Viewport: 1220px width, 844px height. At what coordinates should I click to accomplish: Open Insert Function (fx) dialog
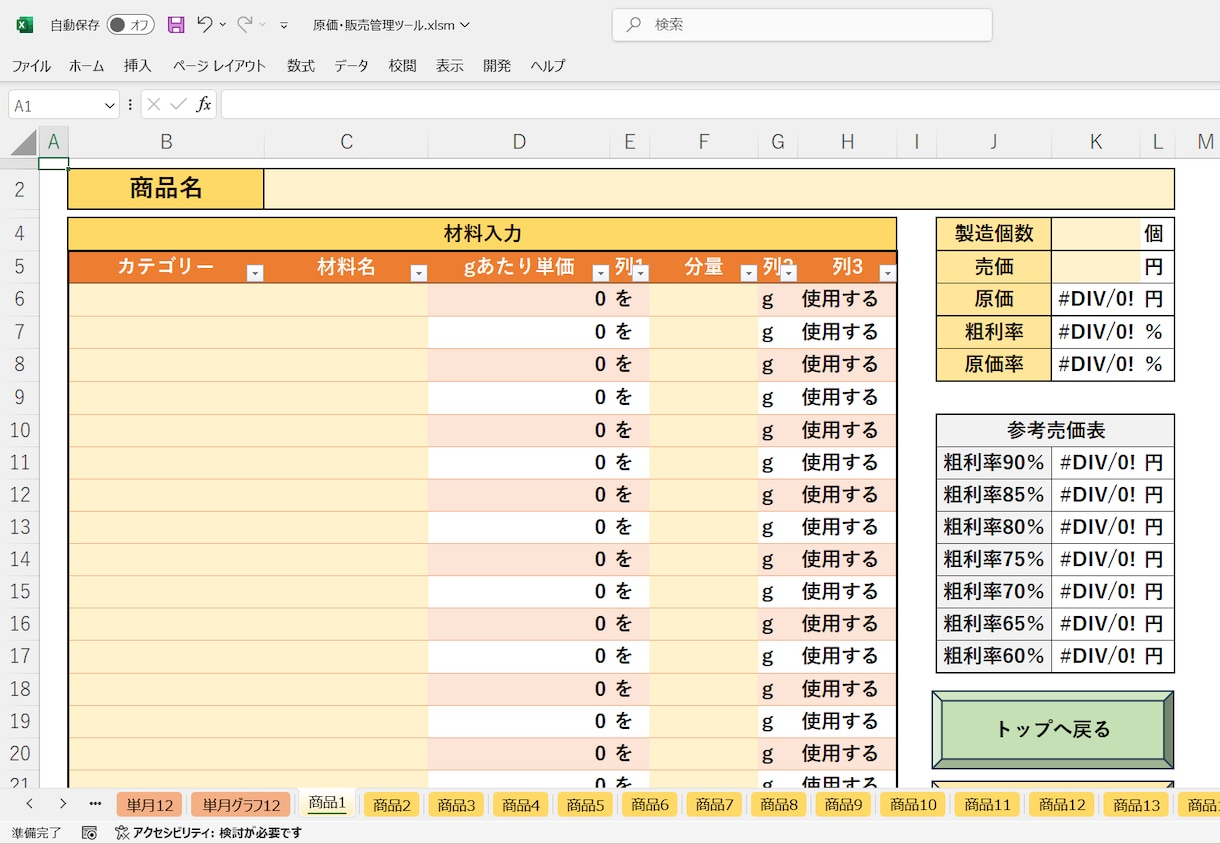pyautogui.click(x=203, y=104)
